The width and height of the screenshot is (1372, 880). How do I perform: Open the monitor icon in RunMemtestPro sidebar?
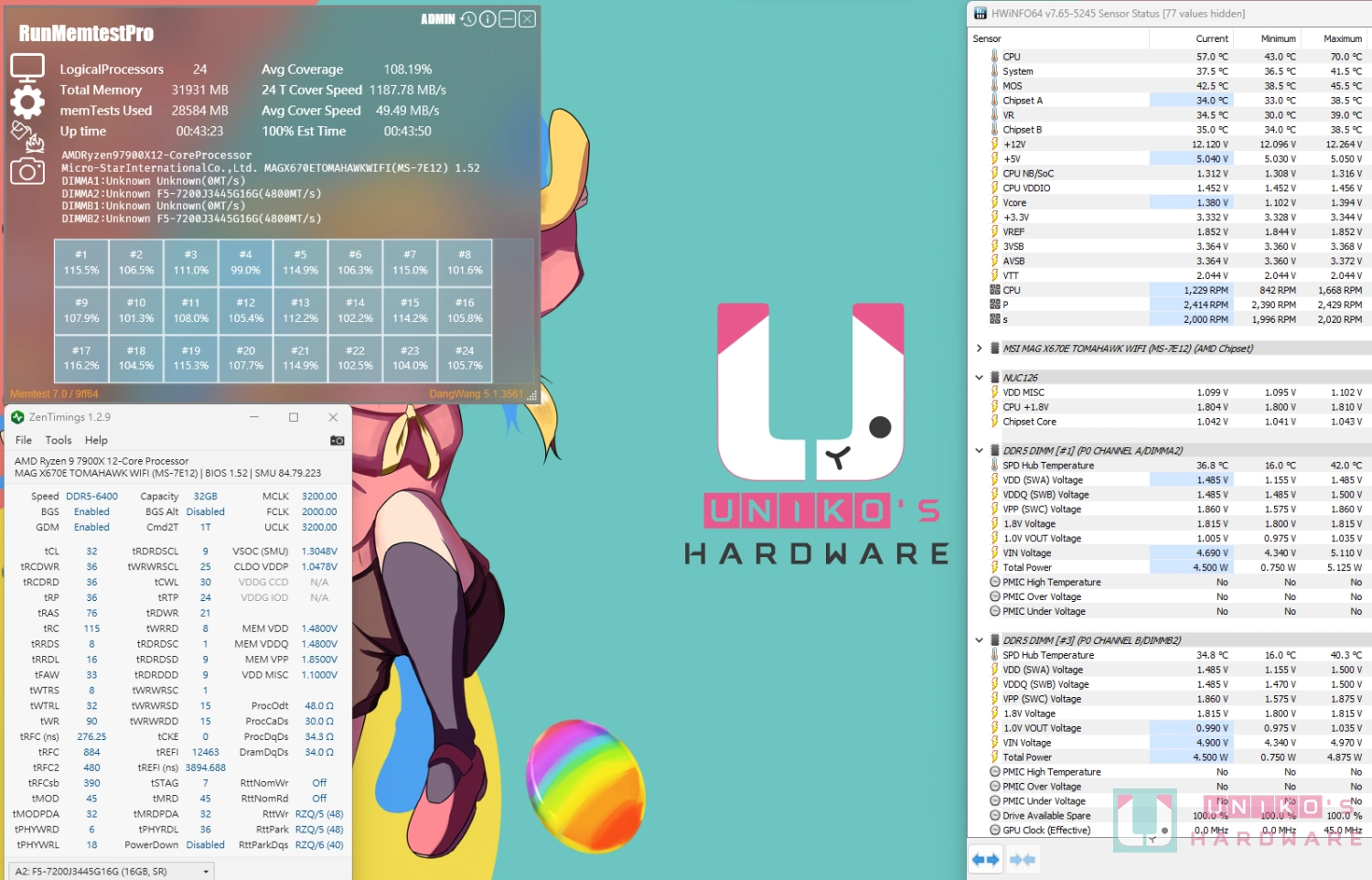(27, 68)
